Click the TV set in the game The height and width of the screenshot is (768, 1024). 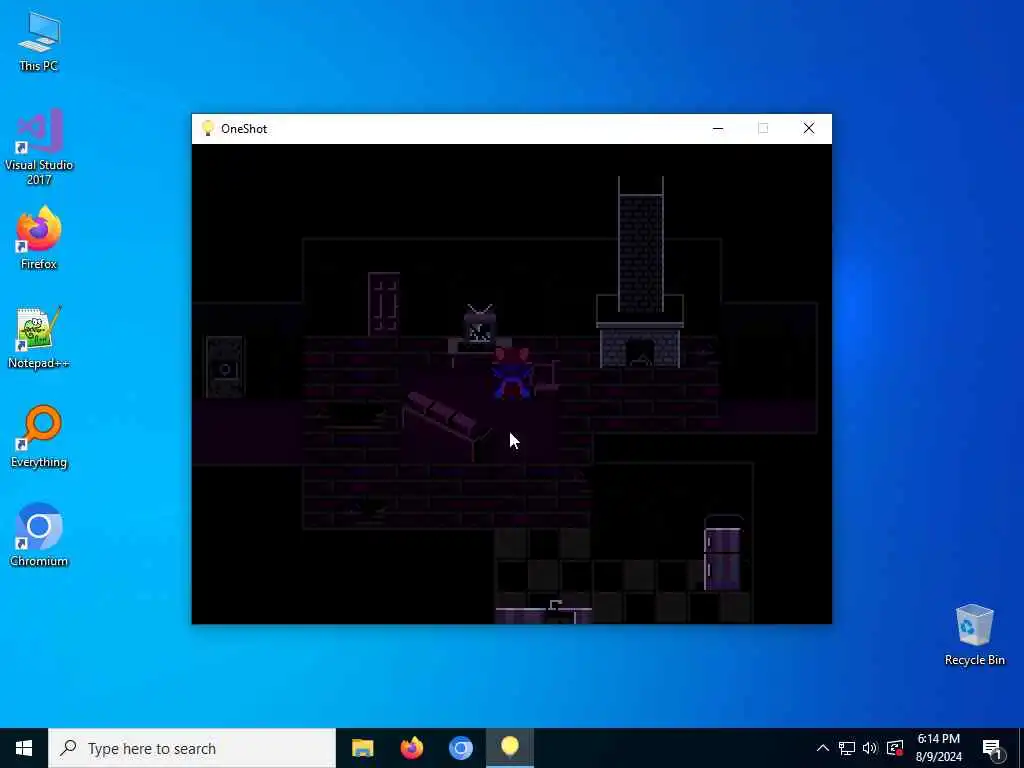(x=480, y=324)
